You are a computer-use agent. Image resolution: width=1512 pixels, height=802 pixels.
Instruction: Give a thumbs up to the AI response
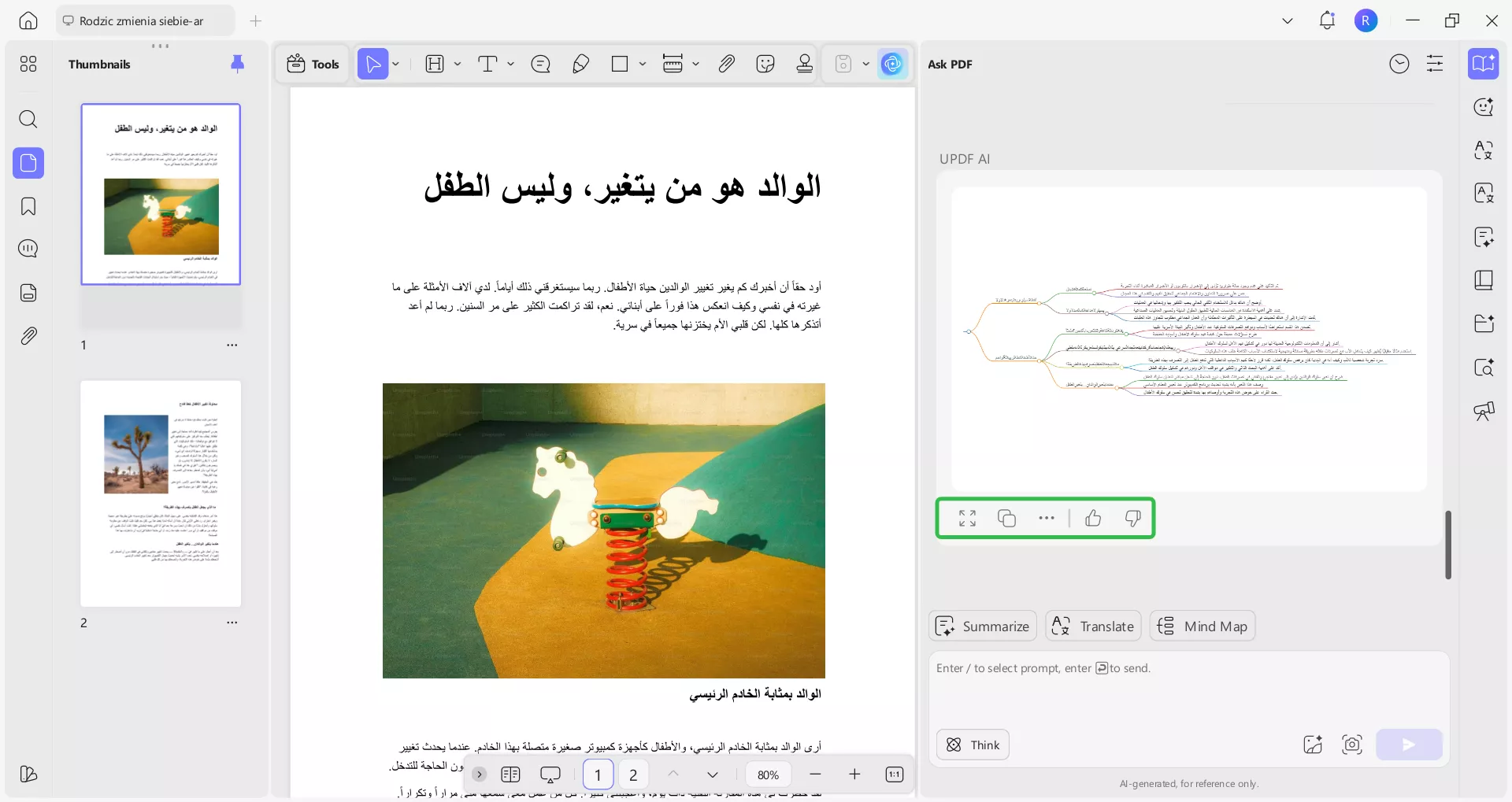coord(1093,518)
